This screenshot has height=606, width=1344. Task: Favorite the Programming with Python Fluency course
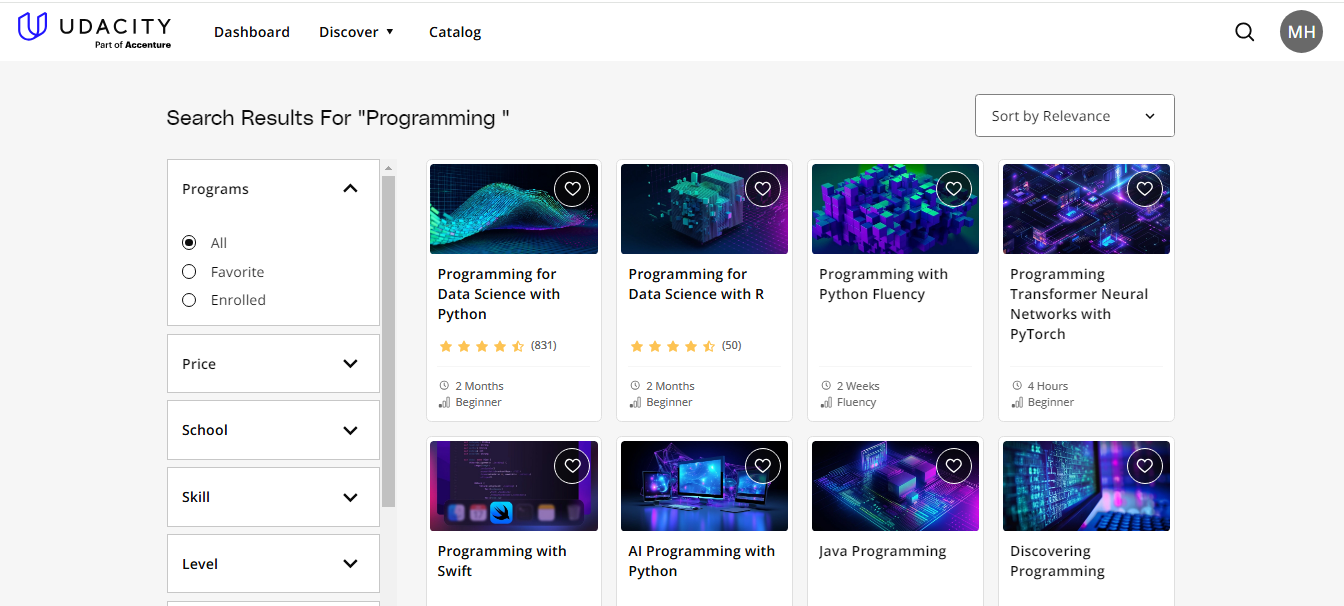click(x=953, y=188)
